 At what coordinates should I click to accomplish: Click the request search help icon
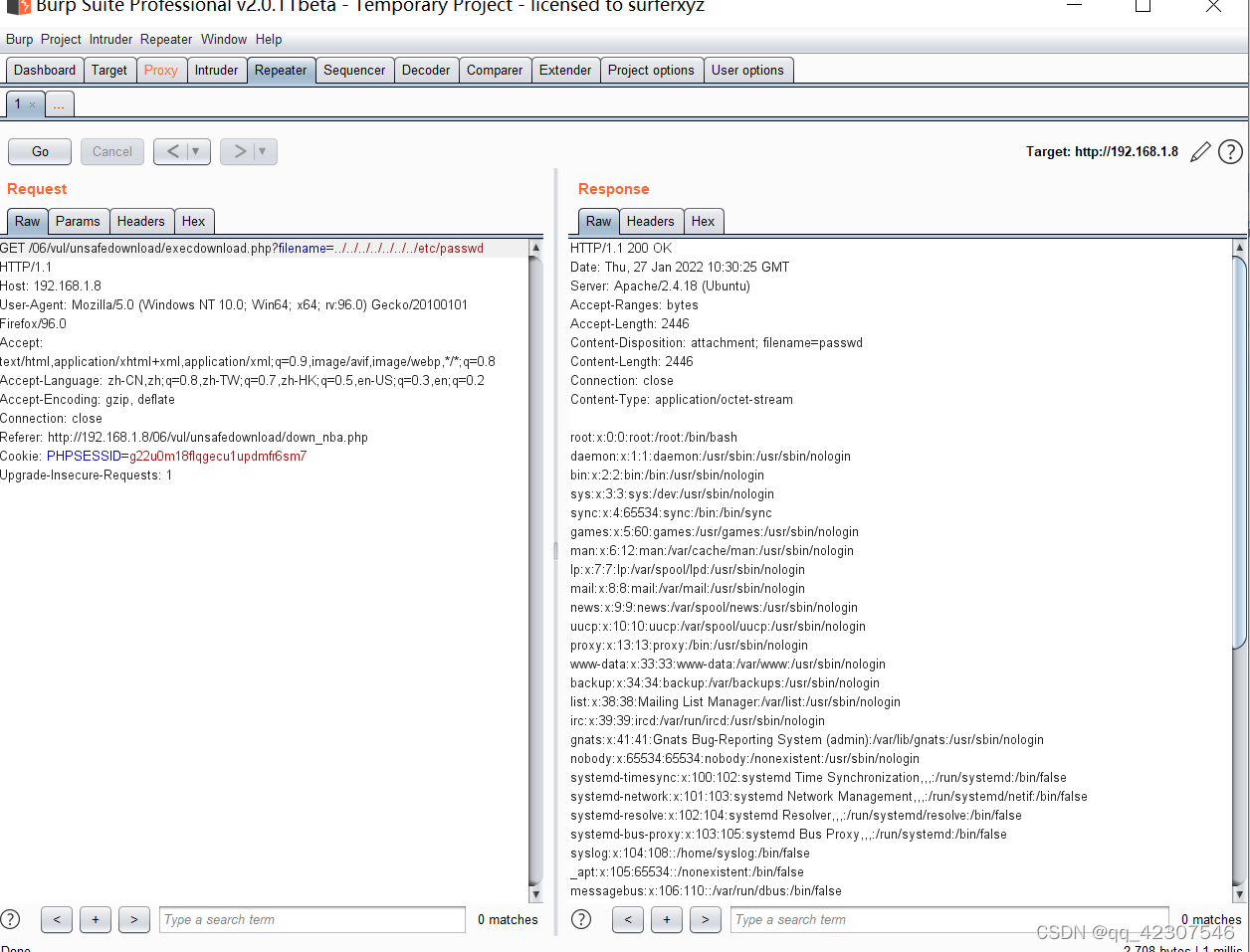(x=10, y=919)
